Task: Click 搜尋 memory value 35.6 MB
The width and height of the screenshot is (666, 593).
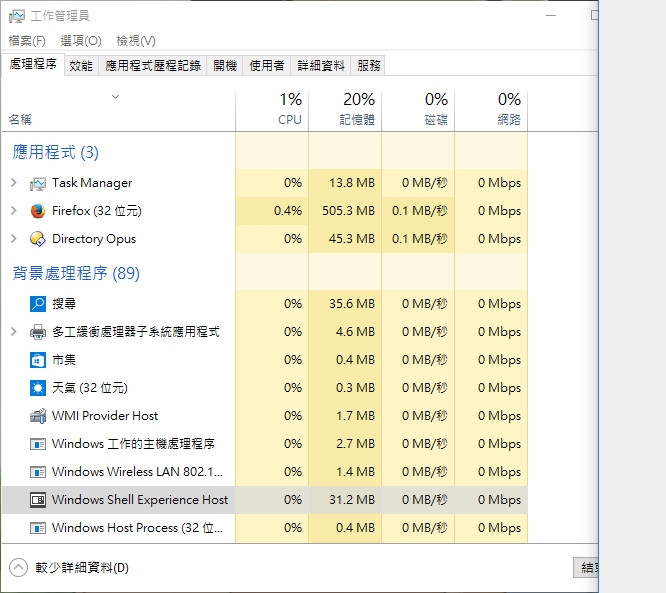Action: click(352, 304)
